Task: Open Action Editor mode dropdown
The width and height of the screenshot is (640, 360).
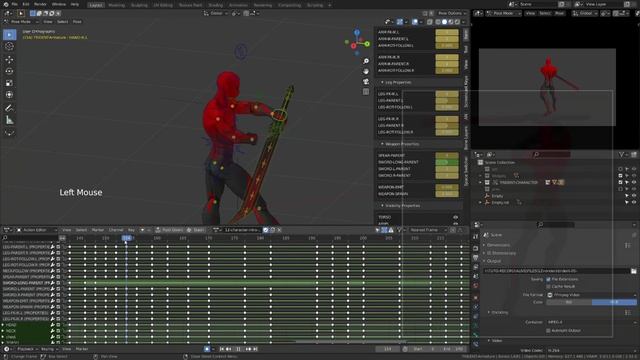Action: (36, 230)
